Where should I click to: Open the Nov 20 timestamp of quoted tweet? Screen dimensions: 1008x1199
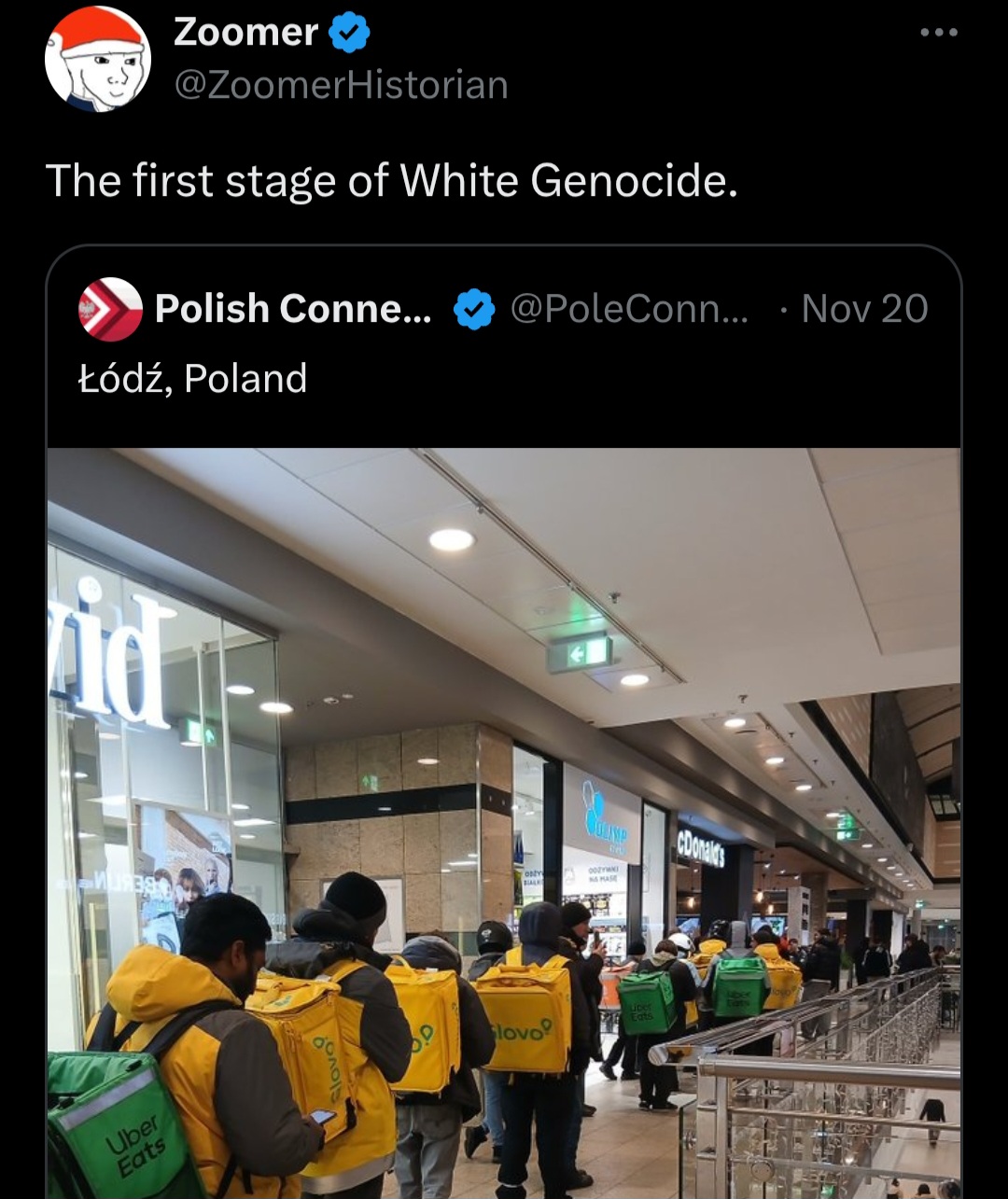pyautogui.click(x=864, y=309)
